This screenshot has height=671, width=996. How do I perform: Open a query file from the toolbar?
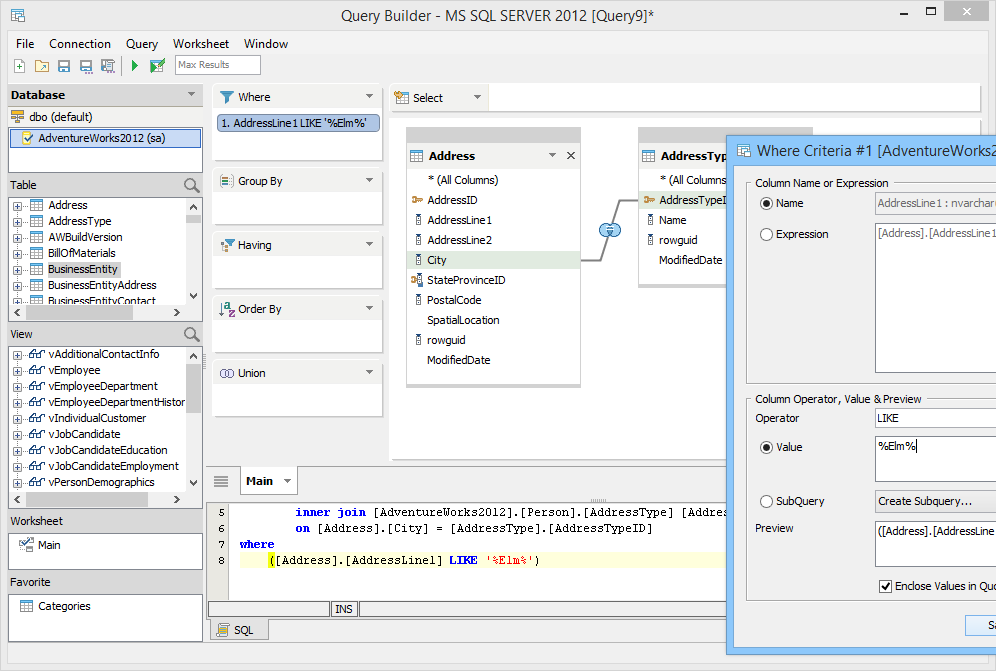point(42,65)
